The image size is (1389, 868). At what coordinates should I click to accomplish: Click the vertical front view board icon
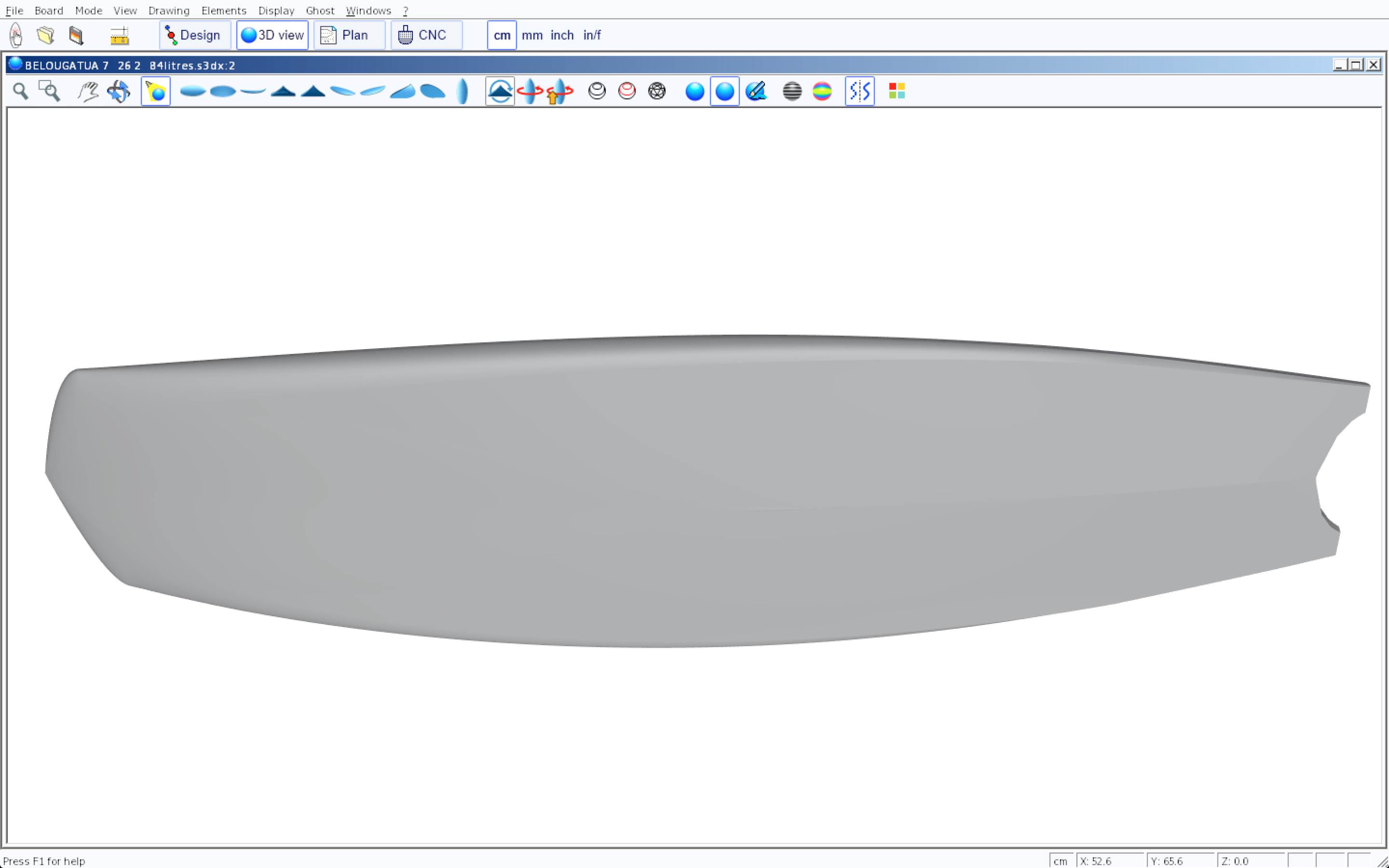(462, 91)
